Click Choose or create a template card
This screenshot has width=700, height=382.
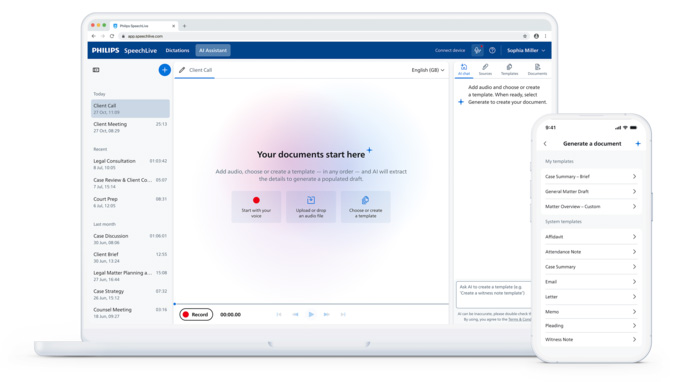click(366, 207)
